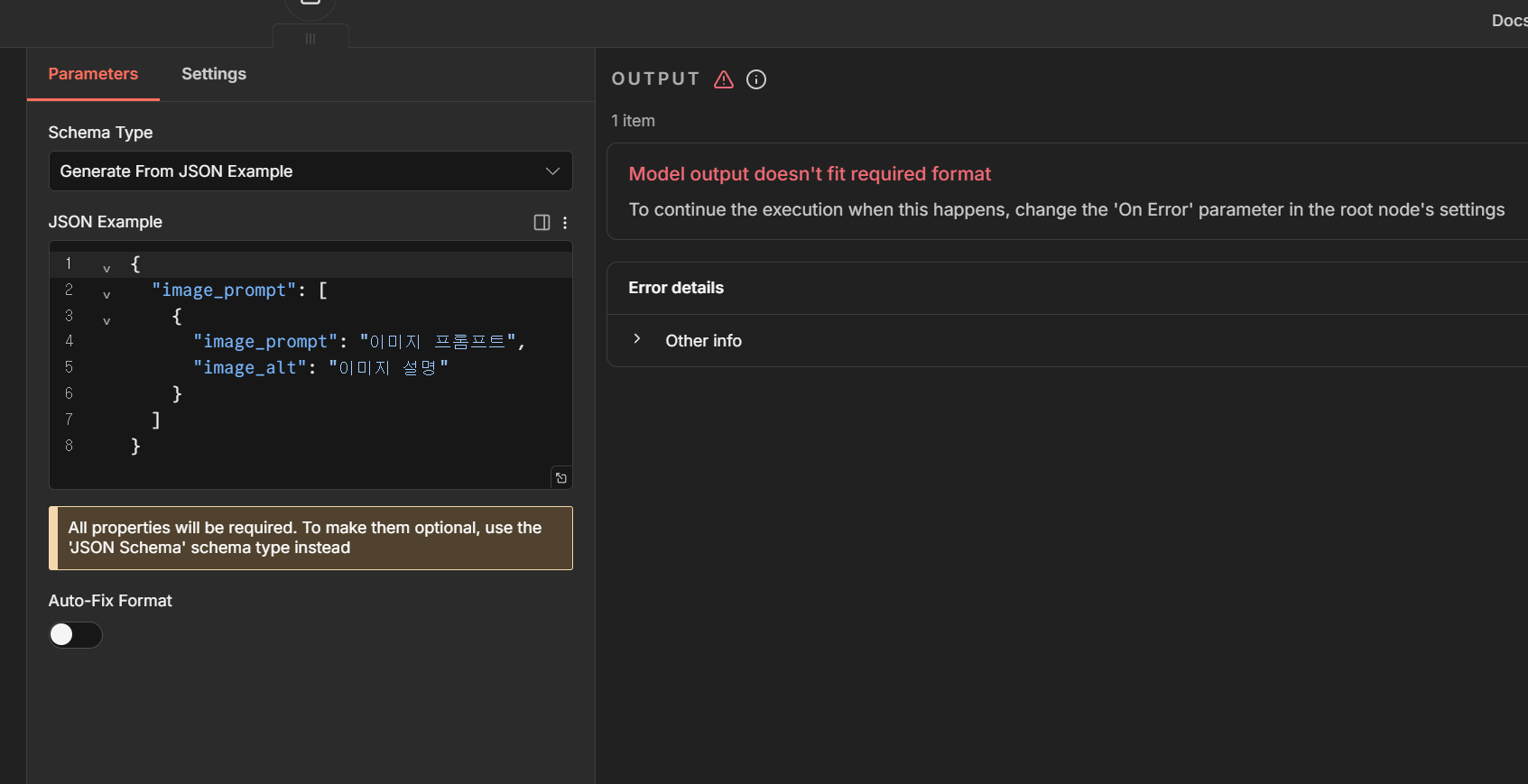Click the 'Model output doesn't fit required format' message
Viewport: 1528px width, 784px height.
tap(810, 174)
